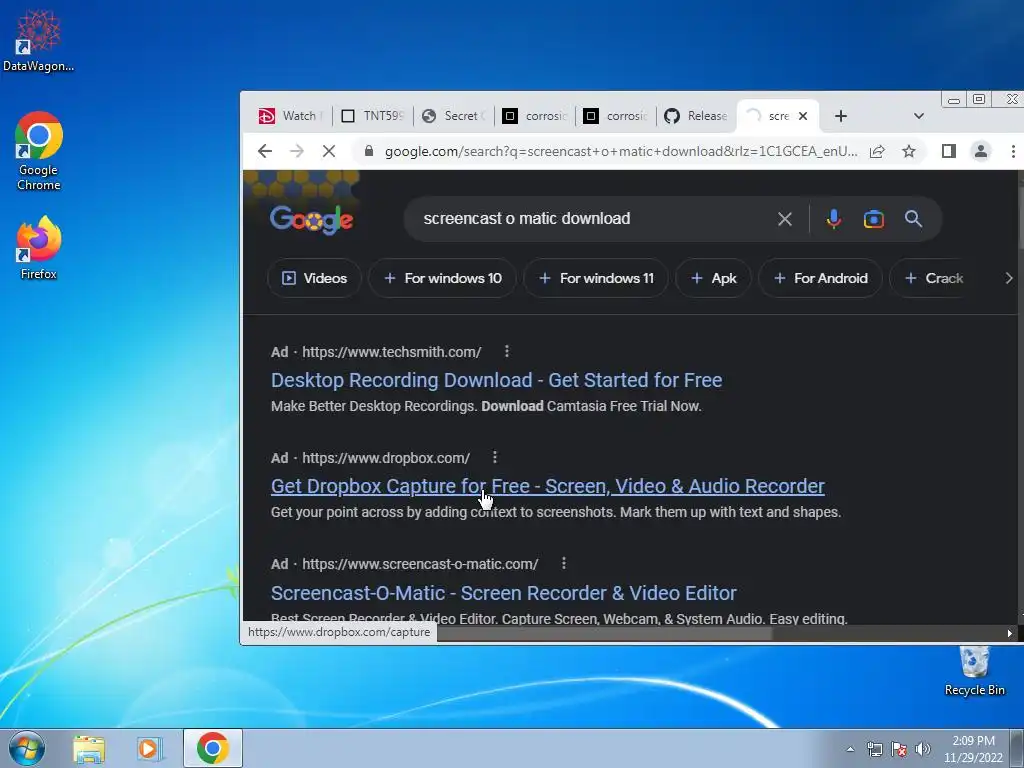The height and width of the screenshot is (768, 1024).
Task: Select DataWagon desktop shortcut
Action: click(x=39, y=40)
